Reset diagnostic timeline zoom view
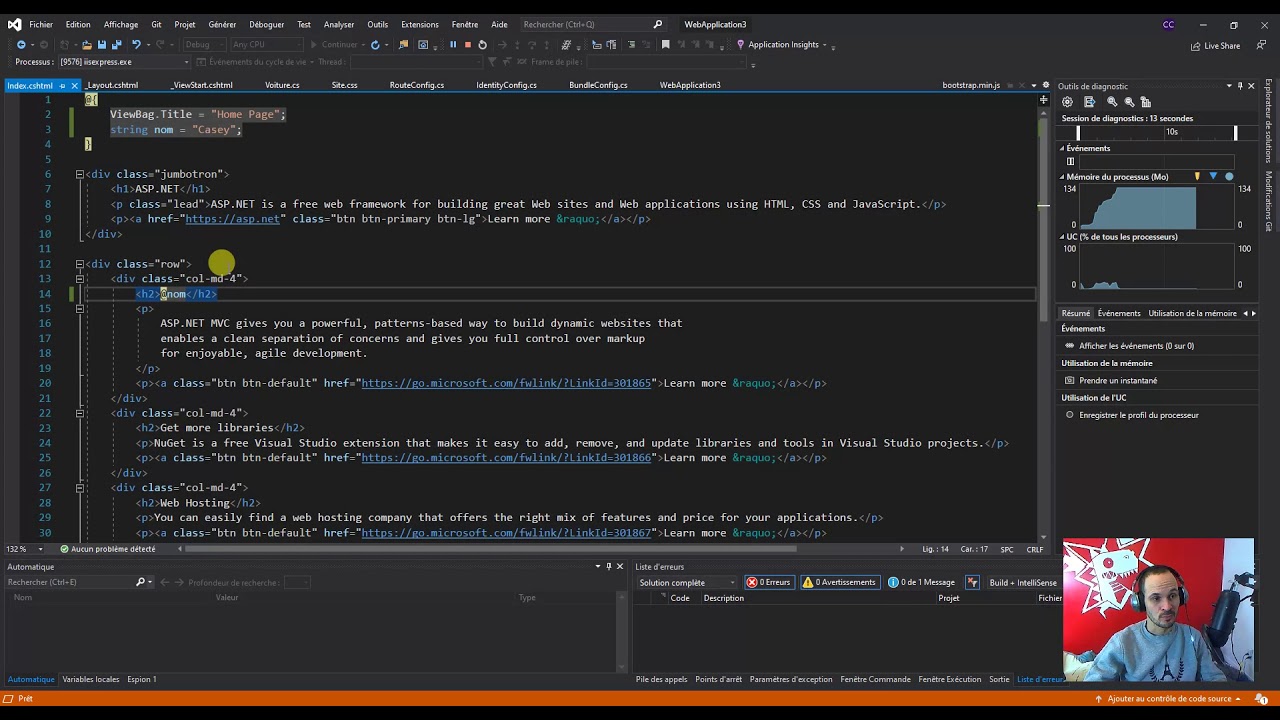Viewport: 1280px width, 720px height. pos(1146,102)
